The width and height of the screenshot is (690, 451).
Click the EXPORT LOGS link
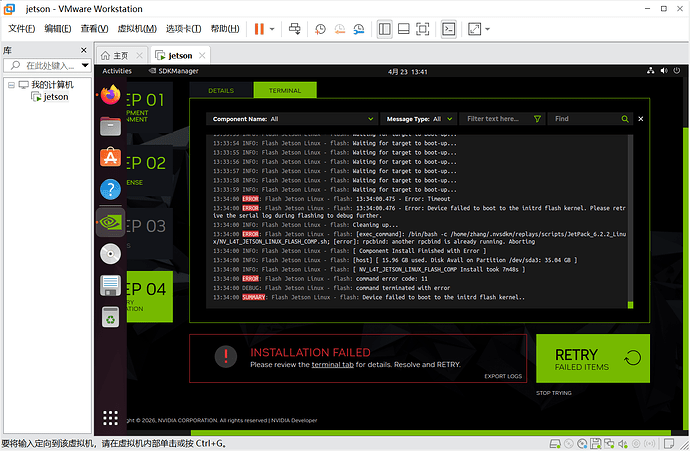[x=503, y=376]
